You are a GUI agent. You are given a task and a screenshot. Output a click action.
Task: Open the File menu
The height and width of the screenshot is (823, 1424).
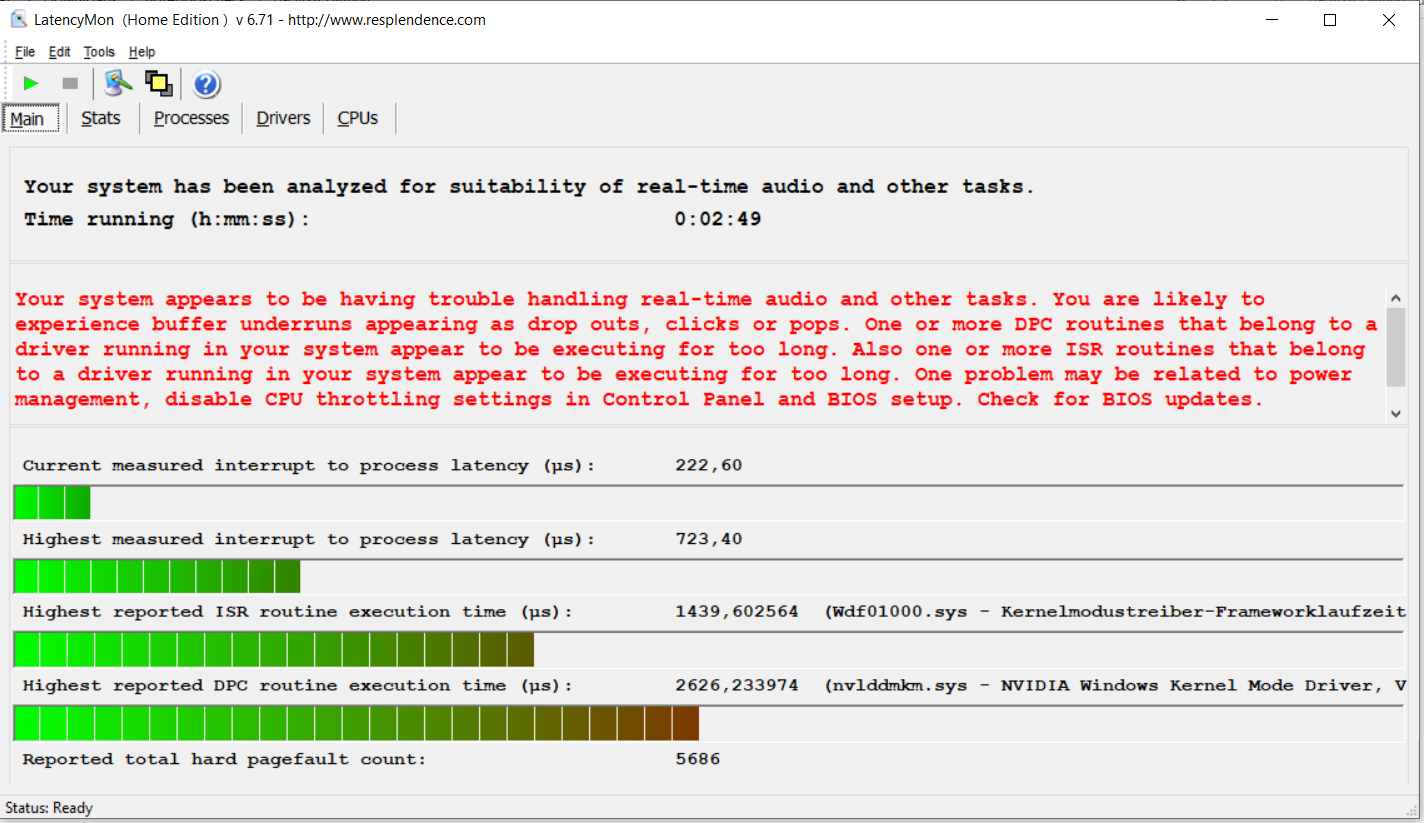coord(25,52)
